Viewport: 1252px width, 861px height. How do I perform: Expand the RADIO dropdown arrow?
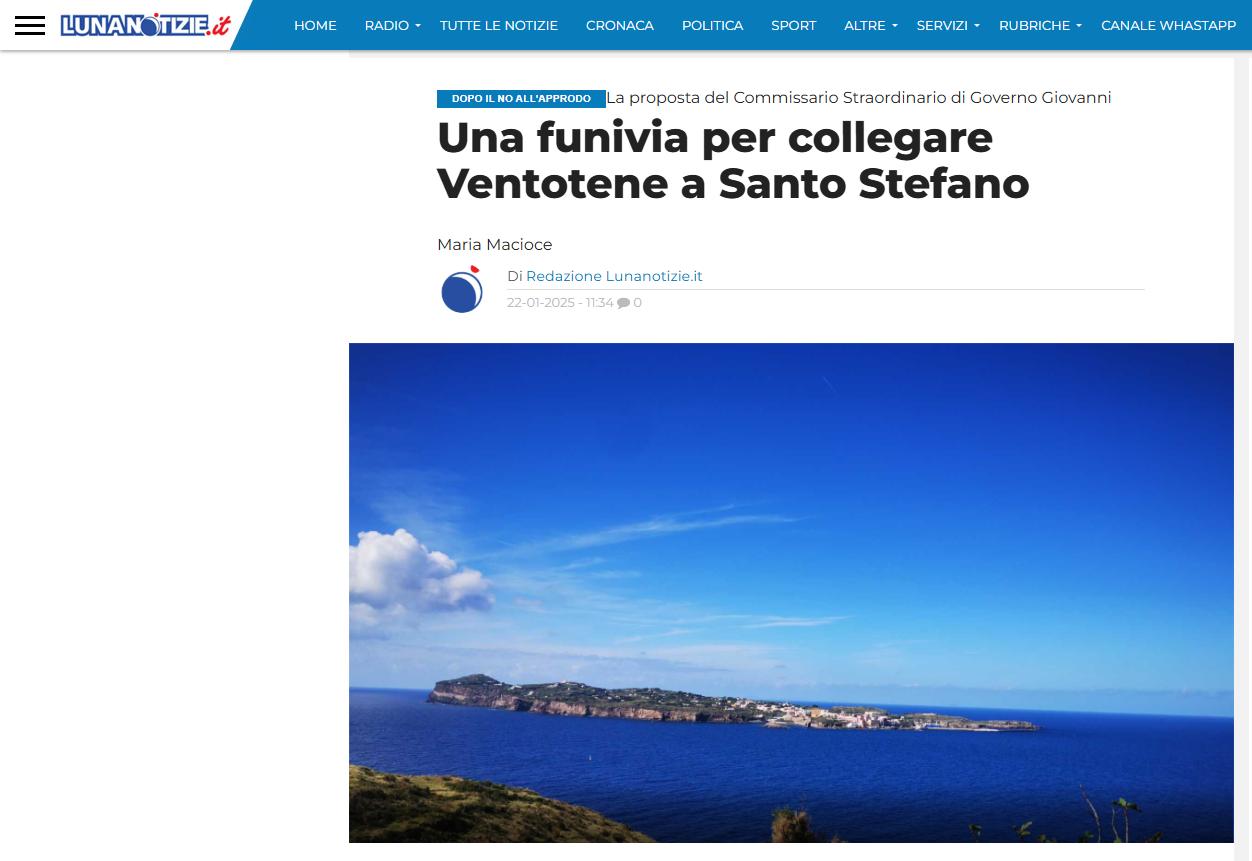(418, 26)
